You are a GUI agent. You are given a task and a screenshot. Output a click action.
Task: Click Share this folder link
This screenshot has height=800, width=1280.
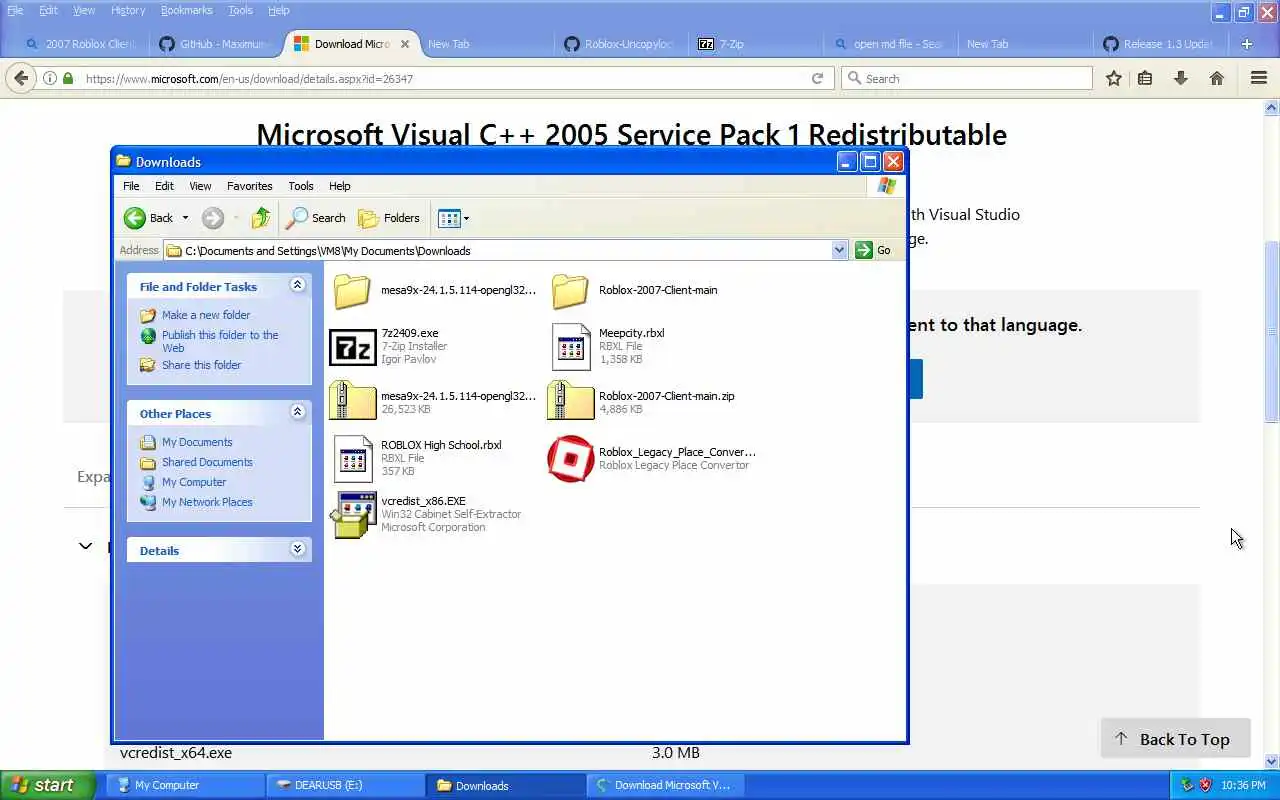click(201, 365)
